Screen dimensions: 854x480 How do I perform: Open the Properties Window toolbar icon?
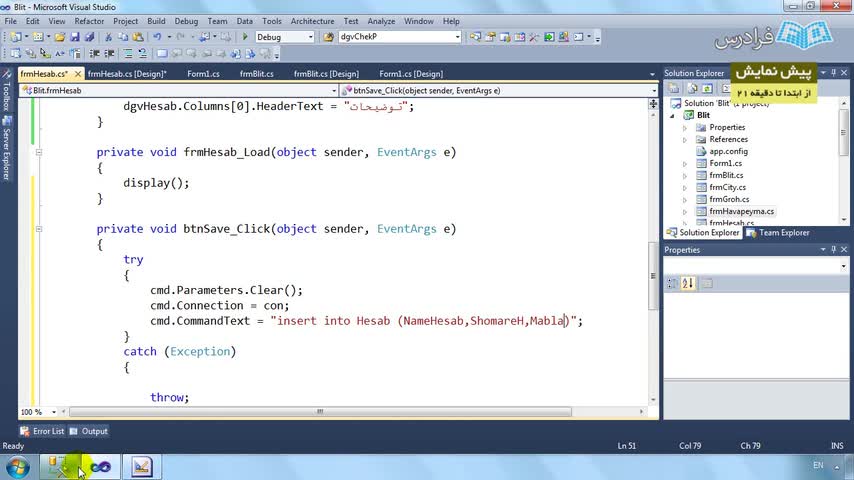(x=490, y=37)
